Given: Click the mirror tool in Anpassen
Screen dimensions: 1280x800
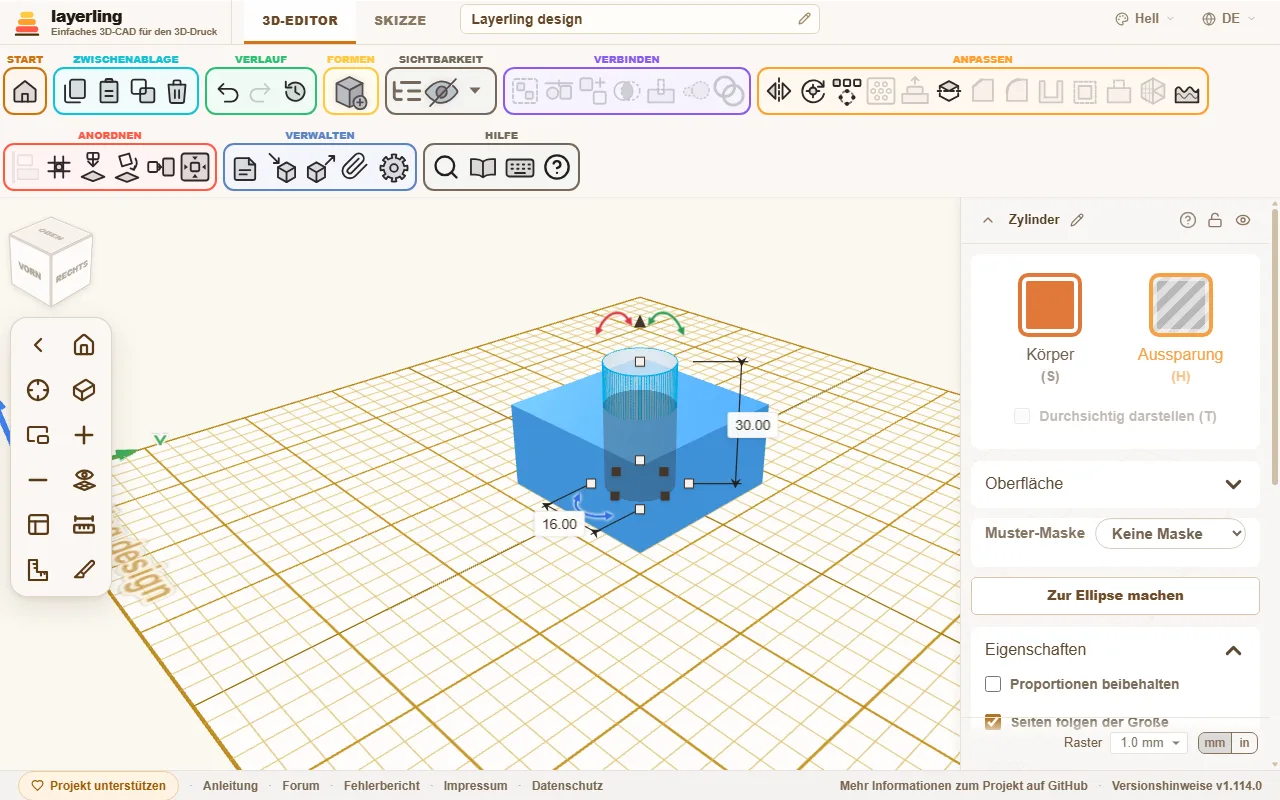Looking at the screenshot, I should click(778, 92).
